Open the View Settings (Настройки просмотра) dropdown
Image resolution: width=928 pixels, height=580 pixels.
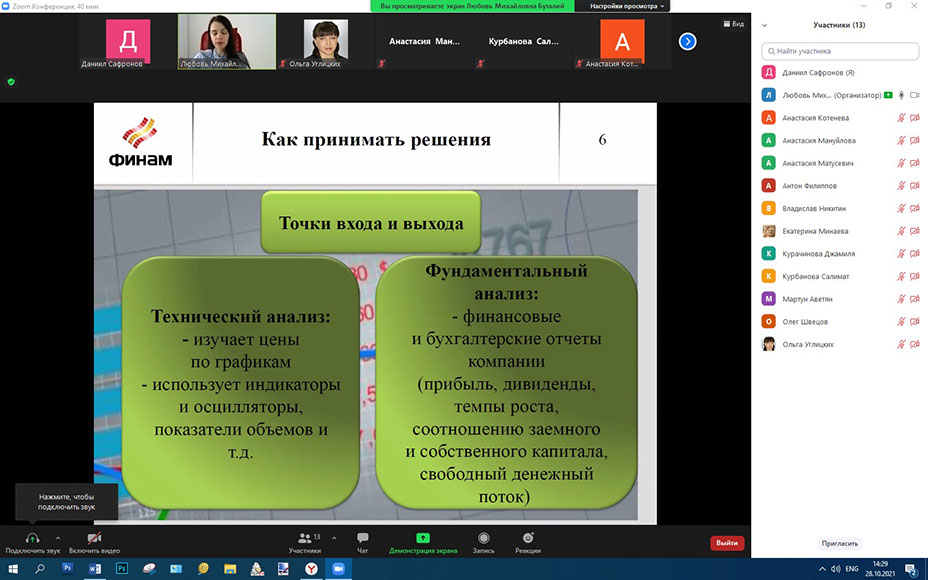627,6
